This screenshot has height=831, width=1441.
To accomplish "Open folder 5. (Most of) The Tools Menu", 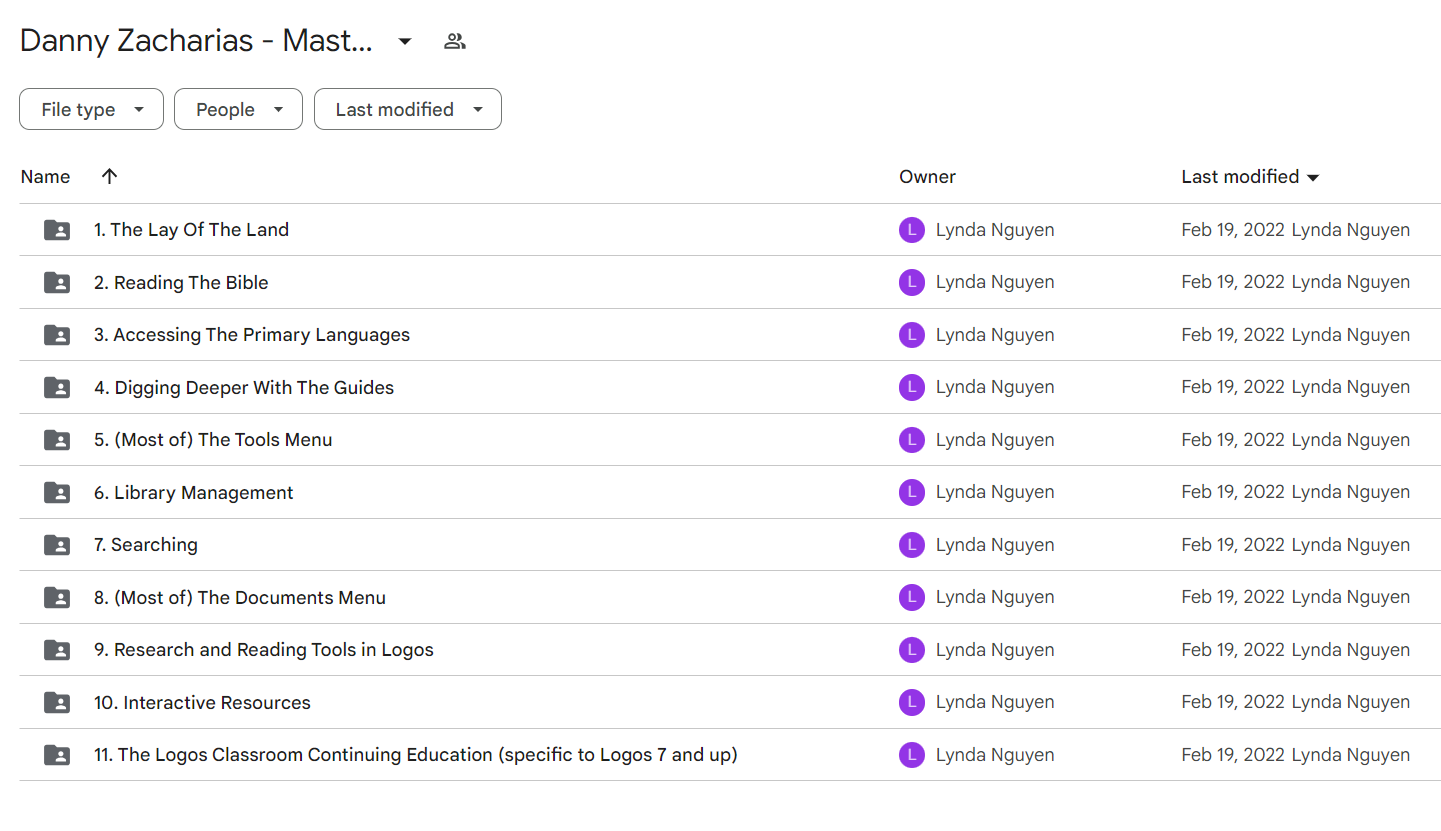I will point(213,440).
